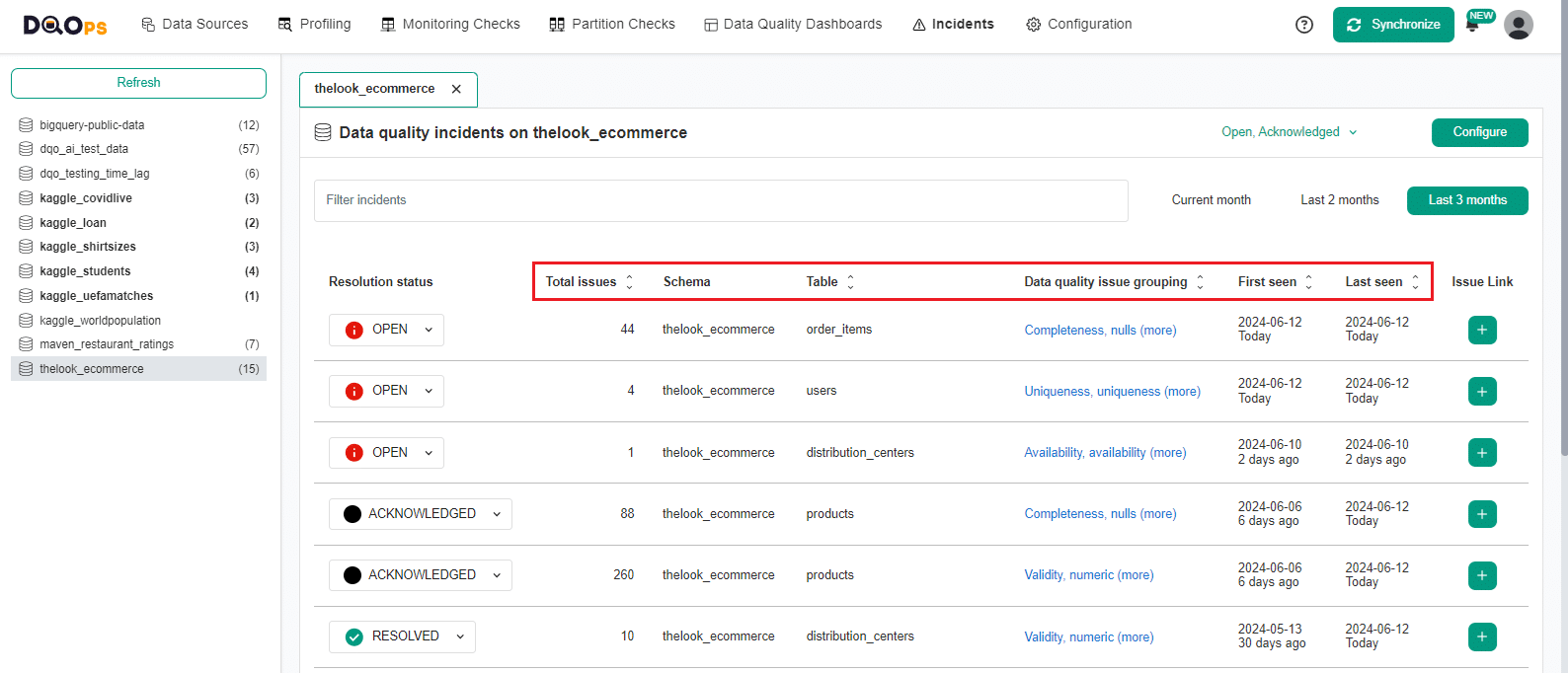The width and height of the screenshot is (1568, 673).
Task: Click database icon beside kaggle_loan
Action: click(26, 223)
